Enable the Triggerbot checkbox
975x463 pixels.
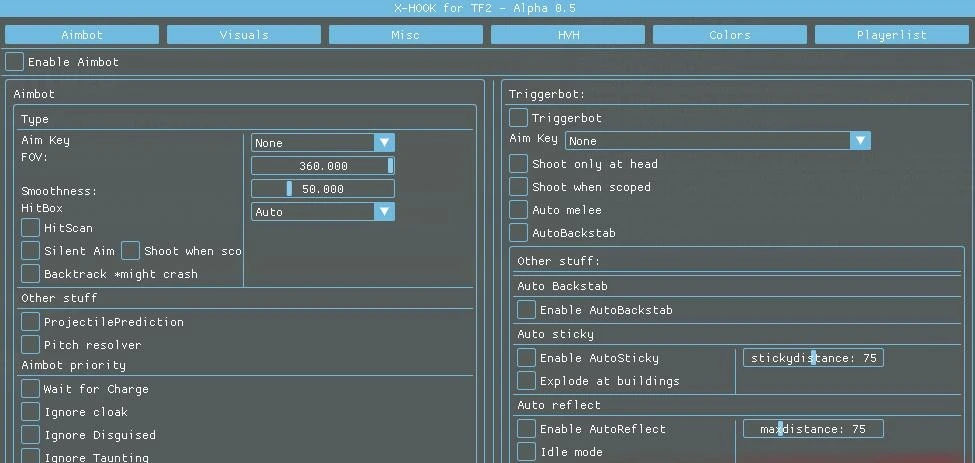point(518,117)
